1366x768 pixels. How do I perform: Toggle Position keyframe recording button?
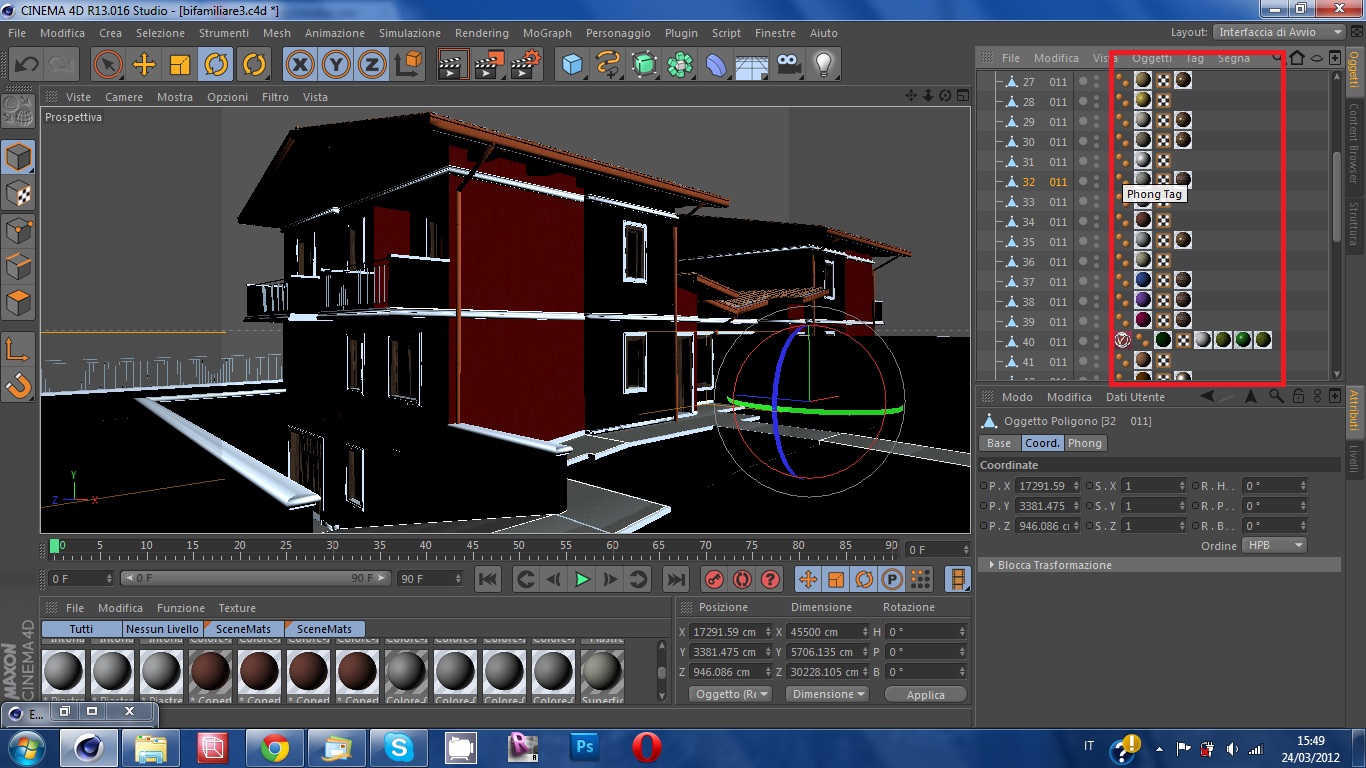click(x=808, y=579)
